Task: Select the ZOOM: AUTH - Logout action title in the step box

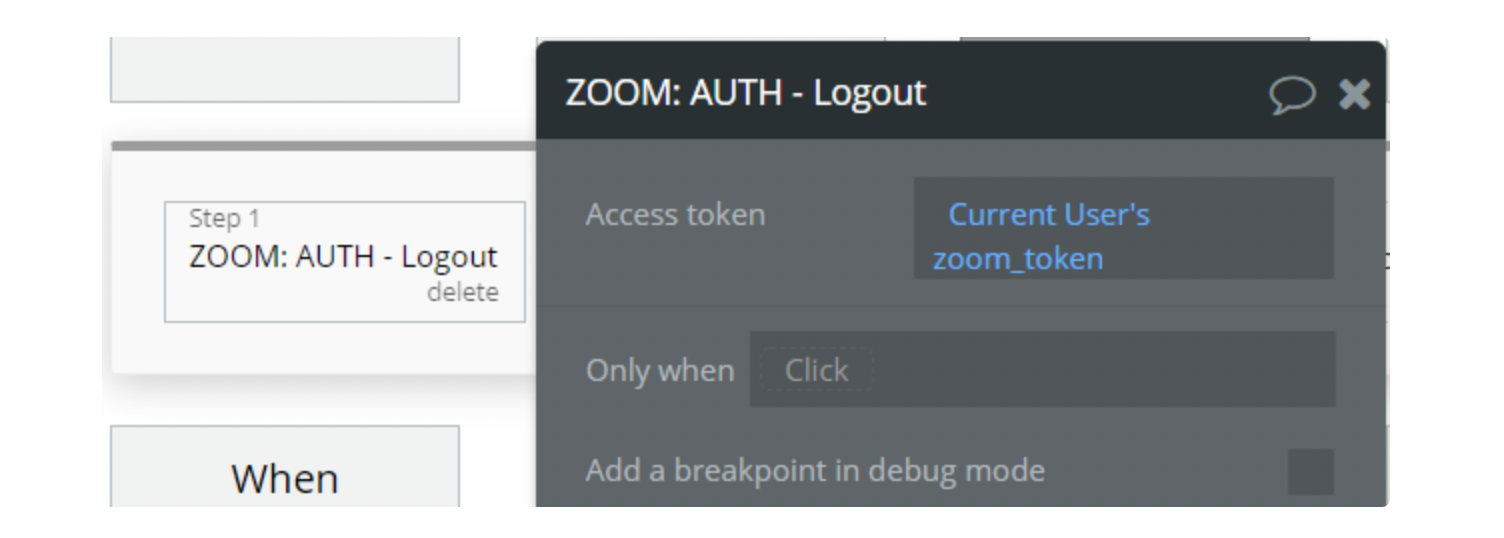Action: coord(343,256)
